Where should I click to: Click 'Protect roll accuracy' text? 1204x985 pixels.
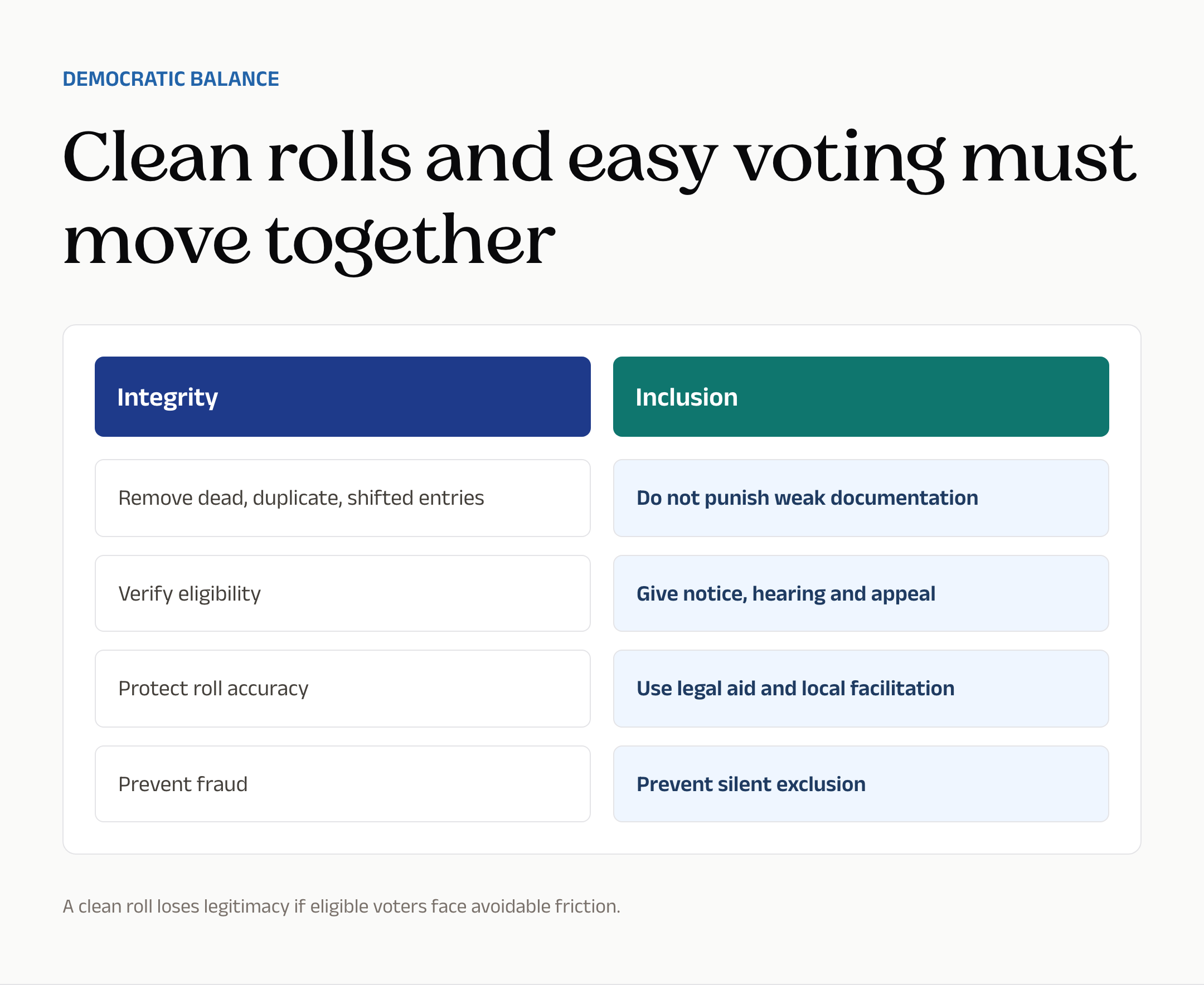[213, 689]
